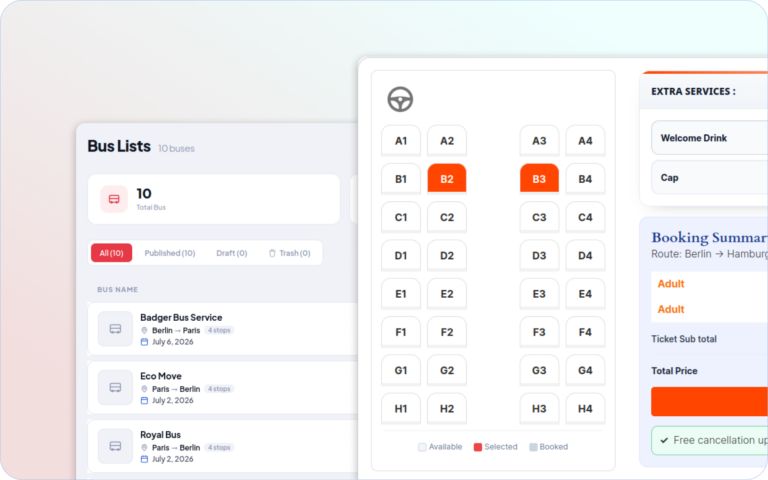The height and width of the screenshot is (480, 768).
Task: Pick seat D1
Action: [x=401, y=255]
